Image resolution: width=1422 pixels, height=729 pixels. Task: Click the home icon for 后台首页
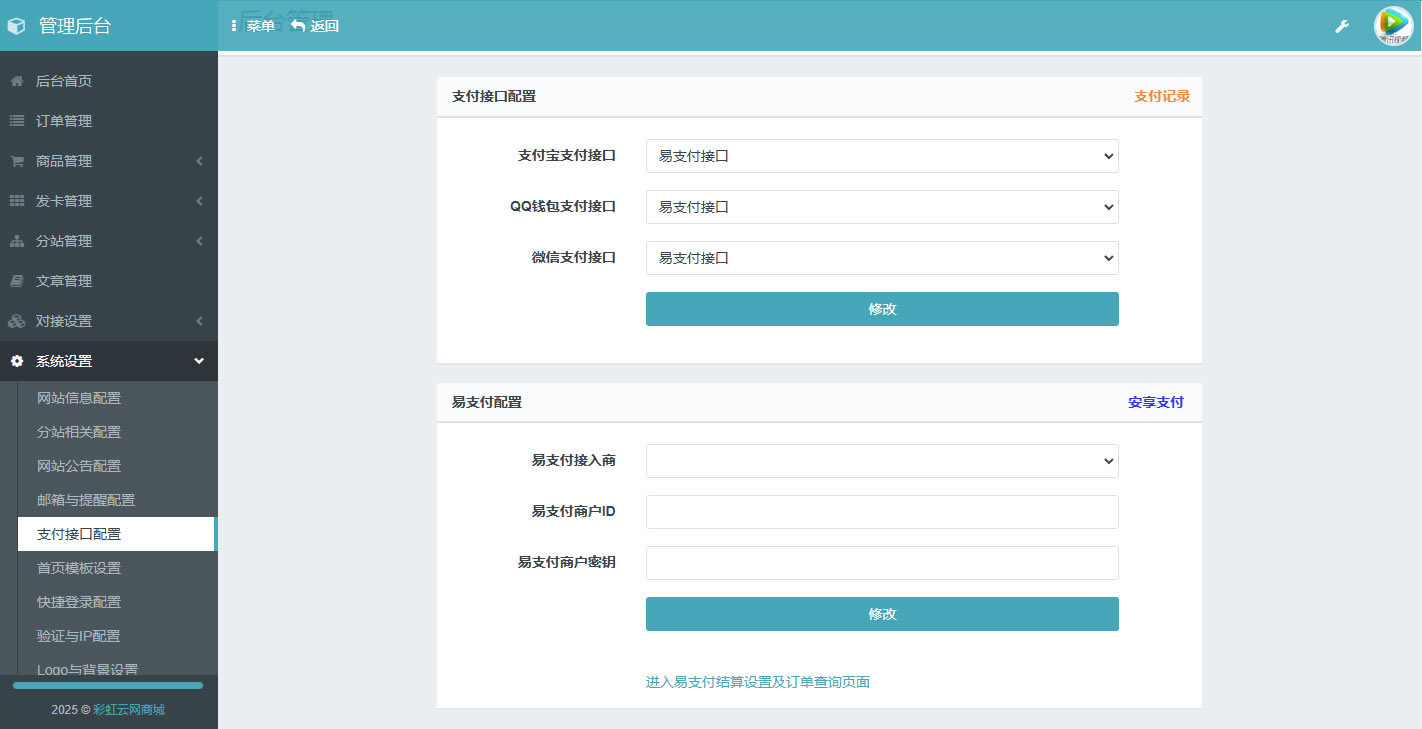tap(17, 81)
